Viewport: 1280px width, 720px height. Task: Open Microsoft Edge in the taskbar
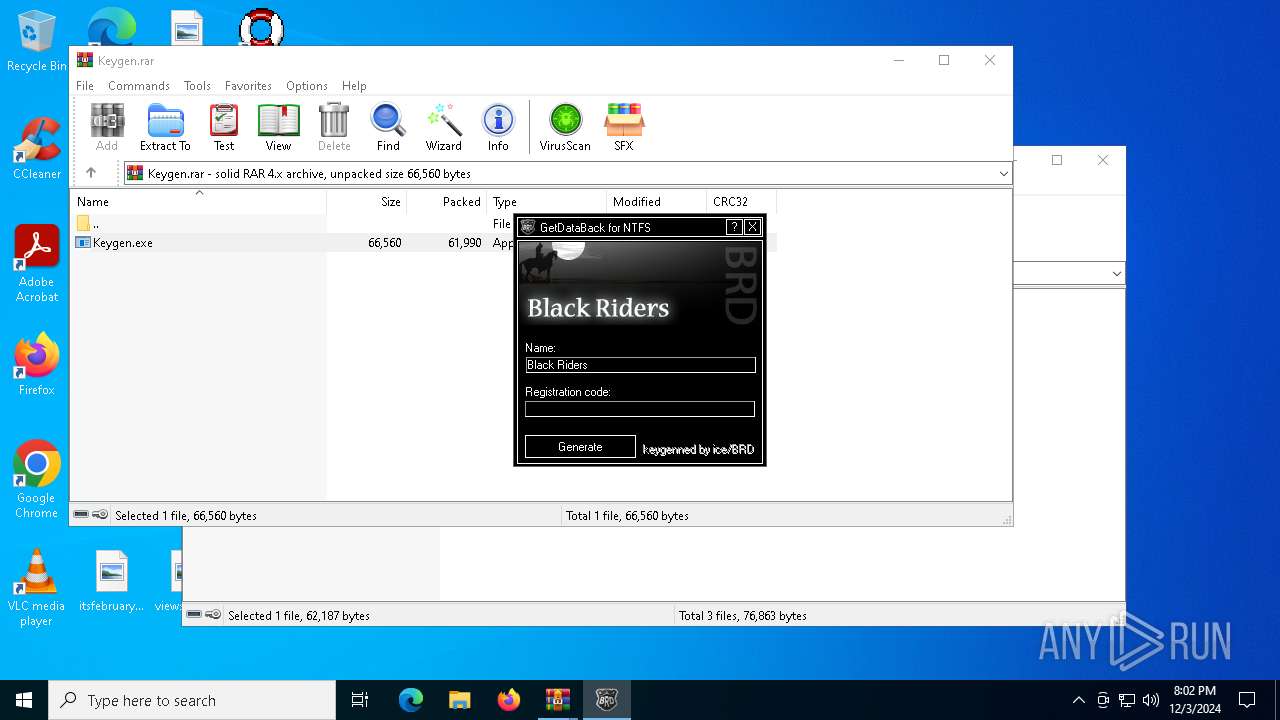(x=411, y=700)
